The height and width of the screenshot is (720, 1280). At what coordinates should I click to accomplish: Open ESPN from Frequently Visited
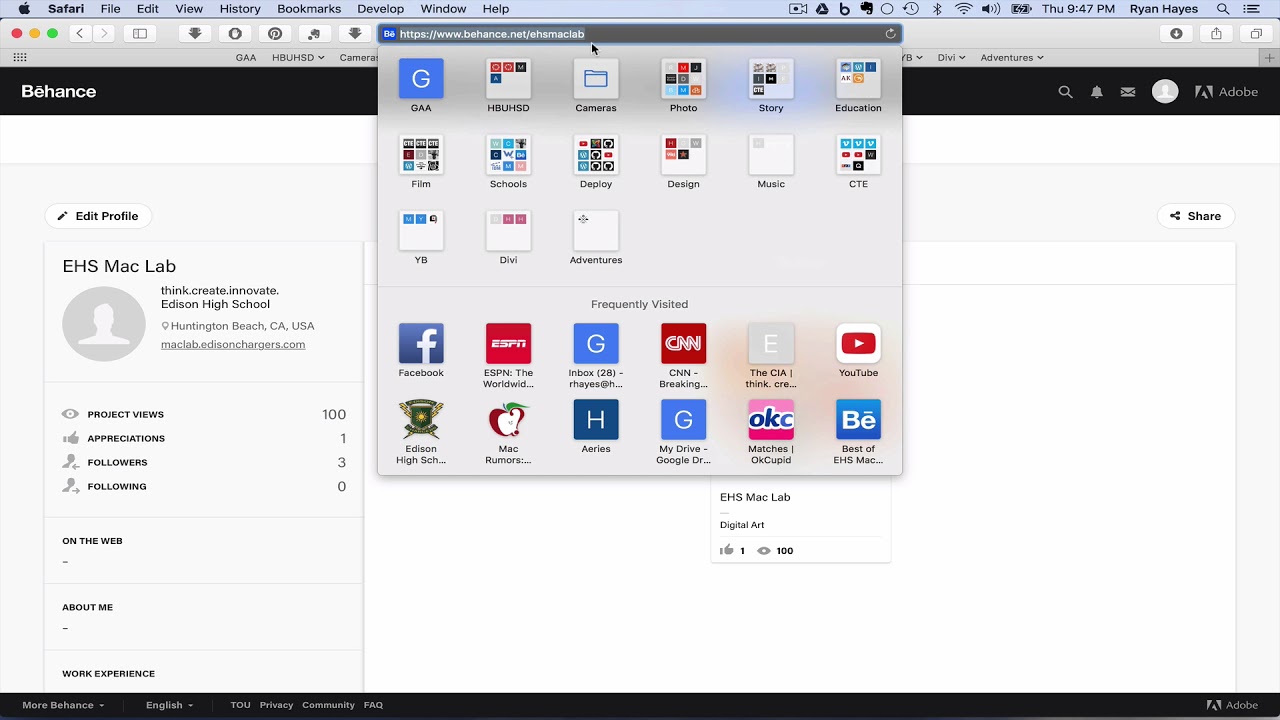coord(508,344)
